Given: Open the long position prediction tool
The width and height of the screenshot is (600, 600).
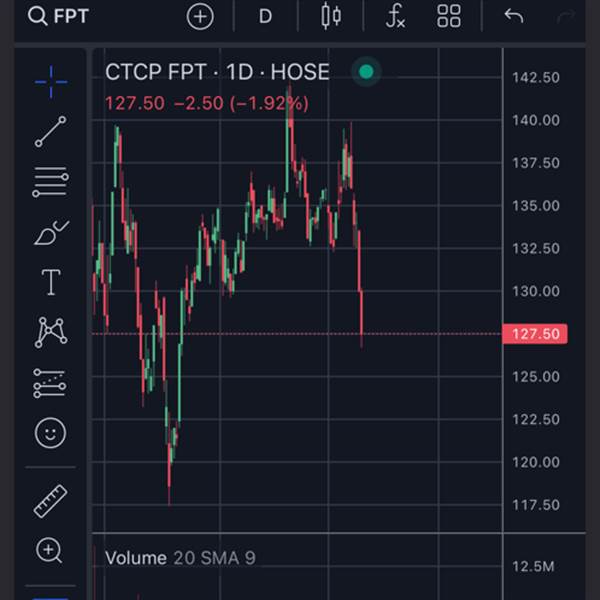Looking at the screenshot, I should click(50, 383).
